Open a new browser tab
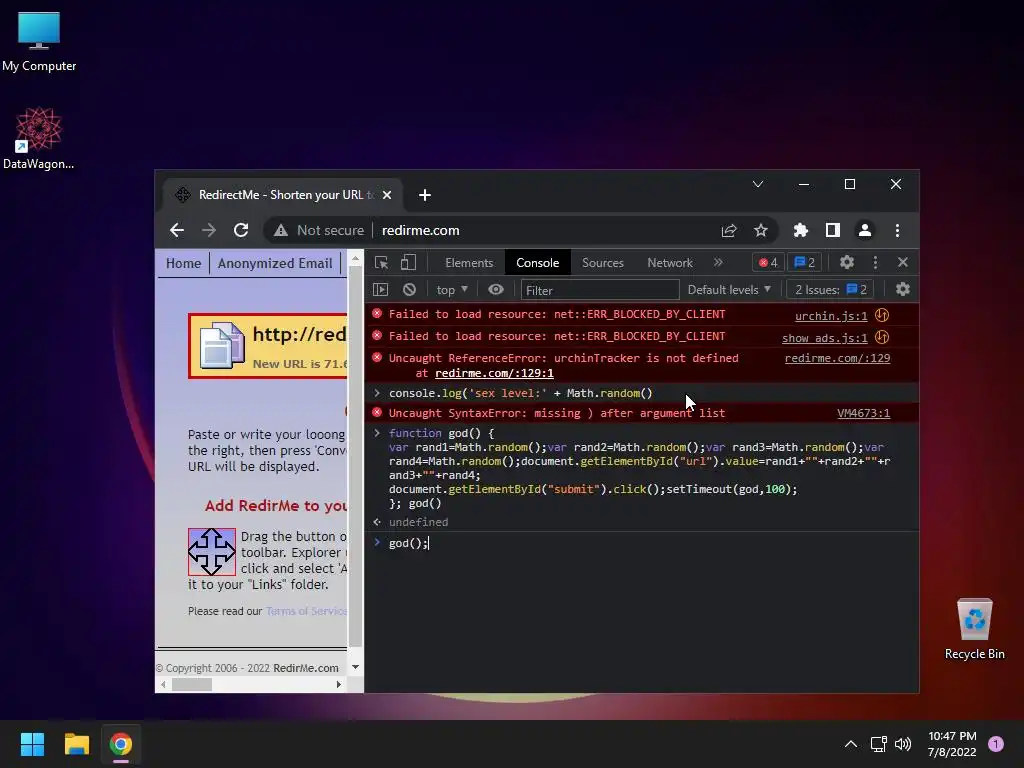The width and height of the screenshot is (1024, 768). tap(424, 195)
